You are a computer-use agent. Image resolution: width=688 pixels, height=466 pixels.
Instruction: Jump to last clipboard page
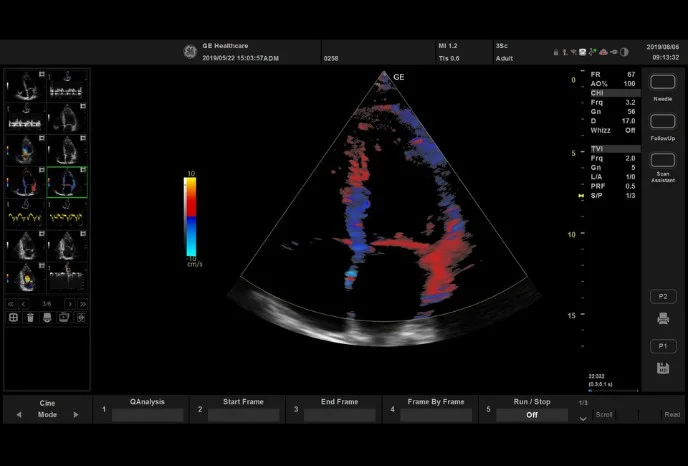[81, 303]
